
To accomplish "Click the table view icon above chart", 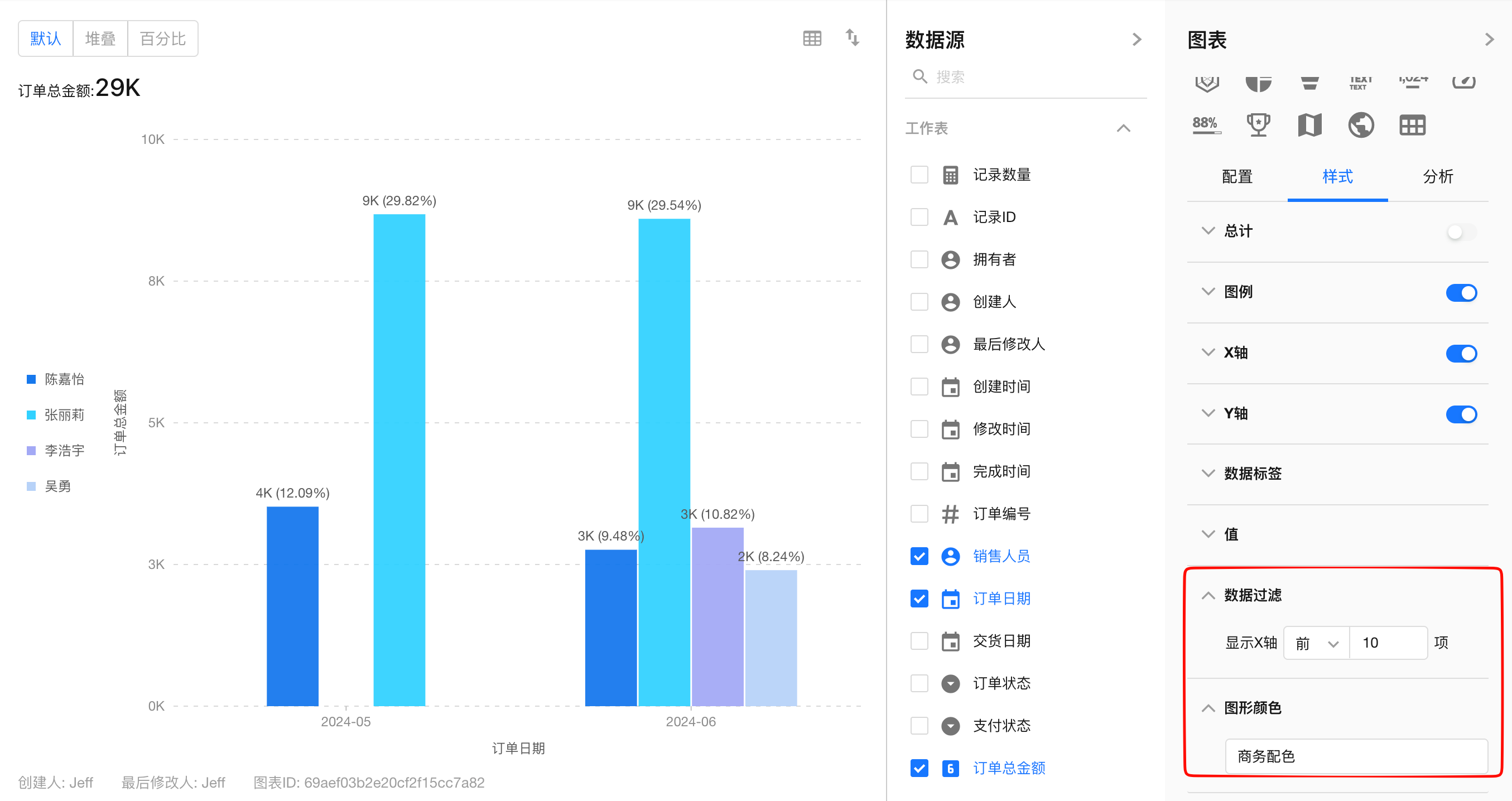I will point(812,38).
